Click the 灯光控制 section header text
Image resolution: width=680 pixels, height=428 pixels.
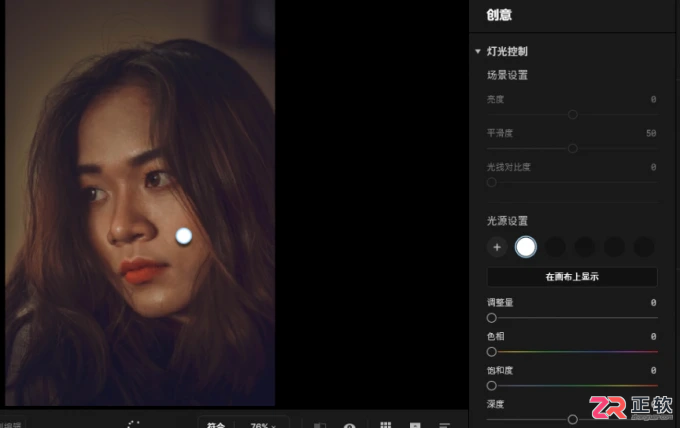[x=507, y=51]
